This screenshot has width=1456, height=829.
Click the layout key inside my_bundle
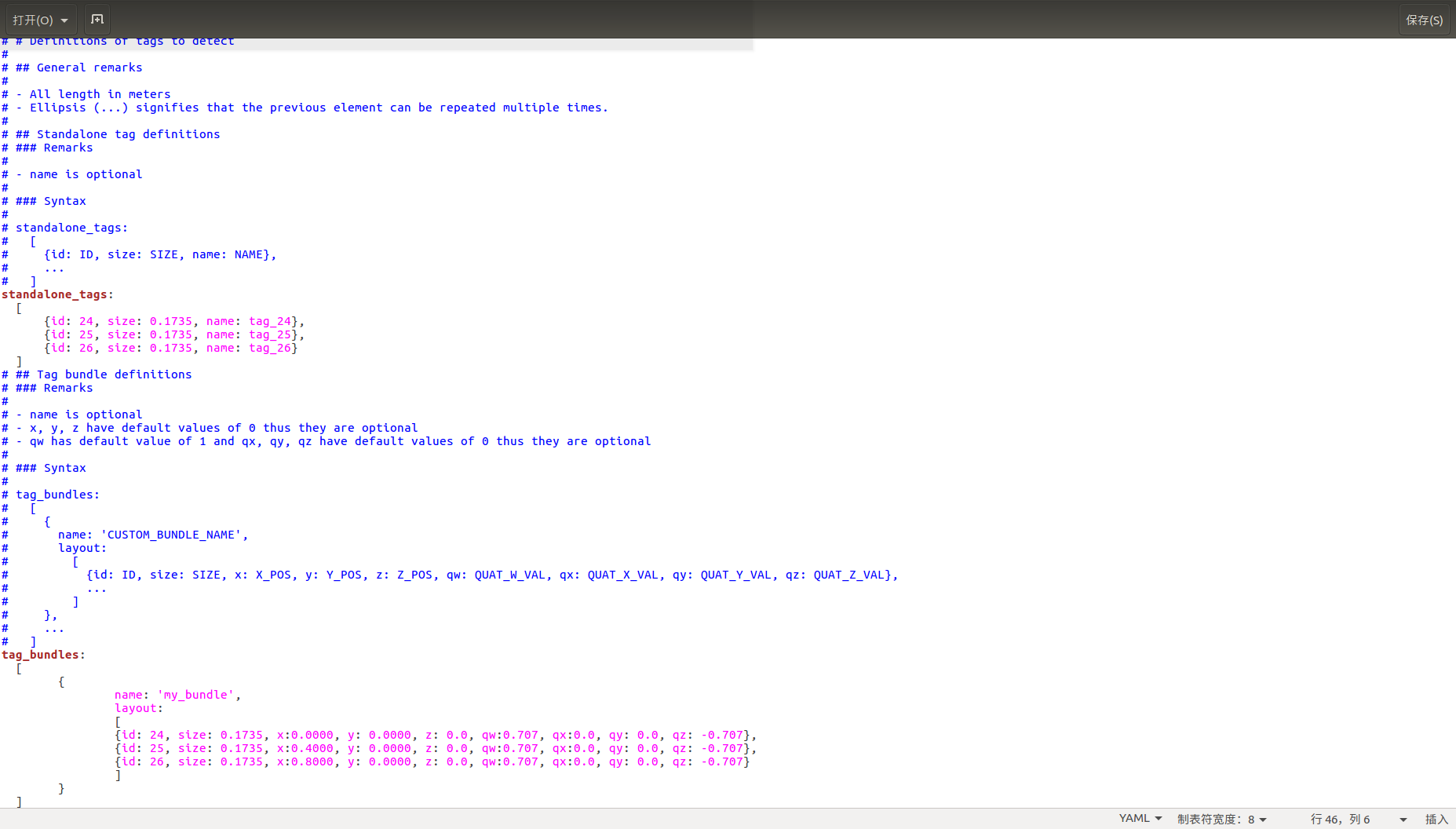pos(135,707)
